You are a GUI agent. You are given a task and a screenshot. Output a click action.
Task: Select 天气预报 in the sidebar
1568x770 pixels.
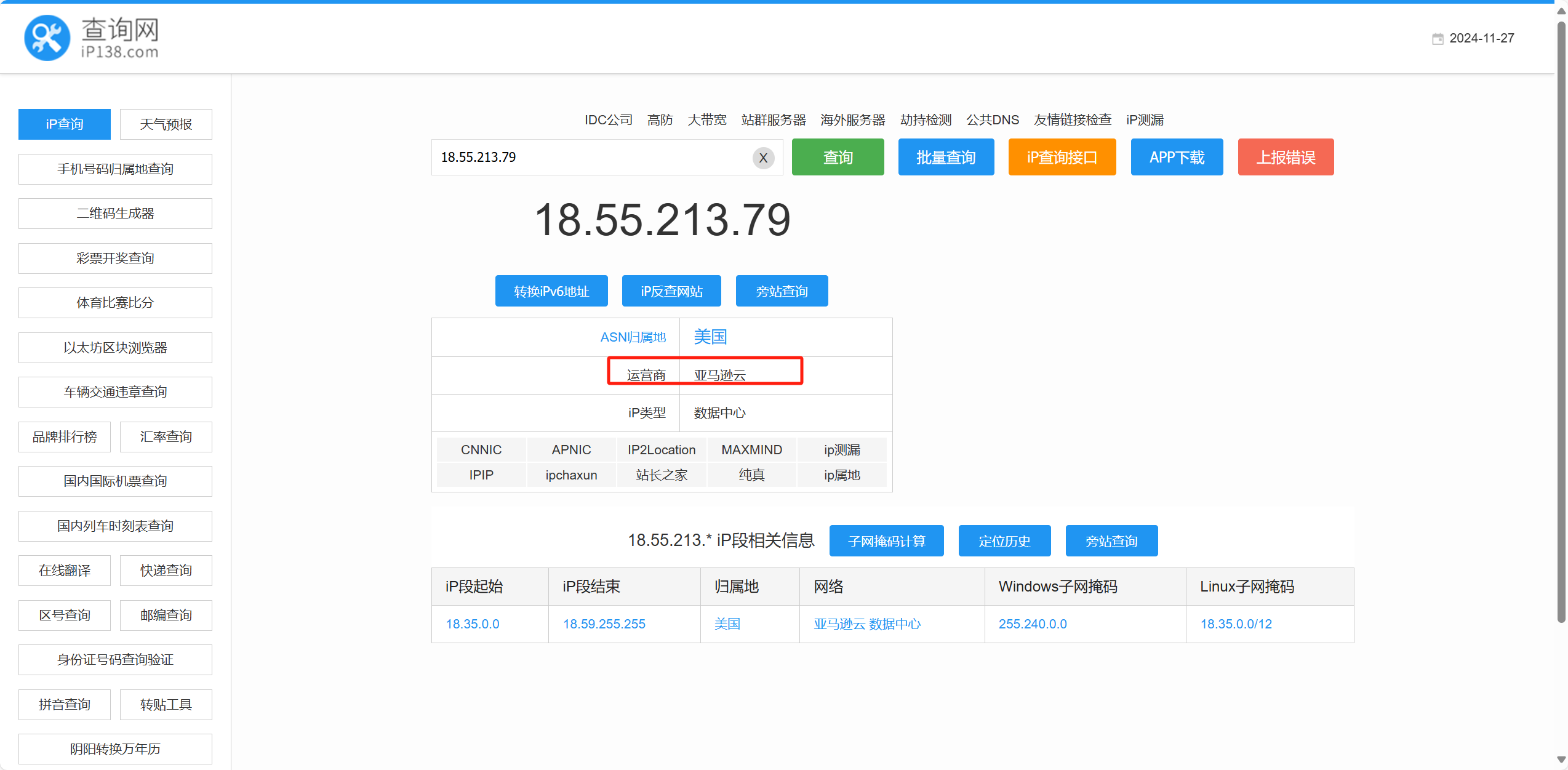166,124
